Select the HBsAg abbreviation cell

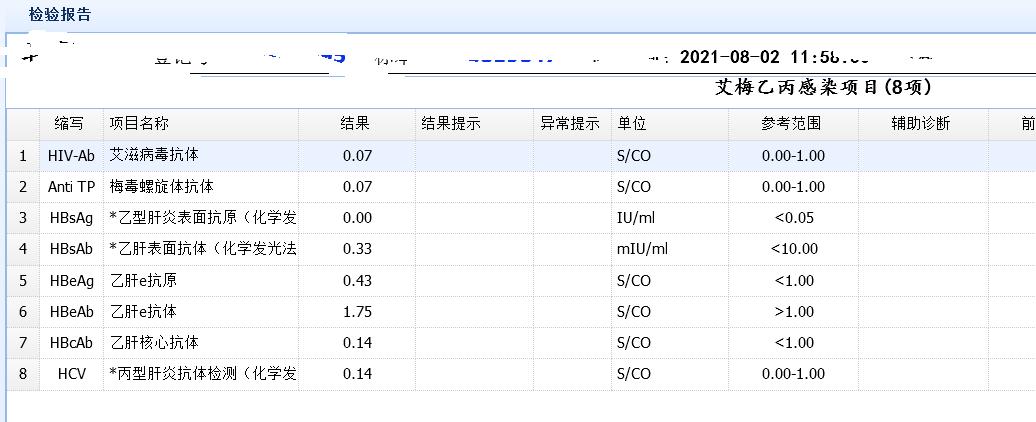71,218
